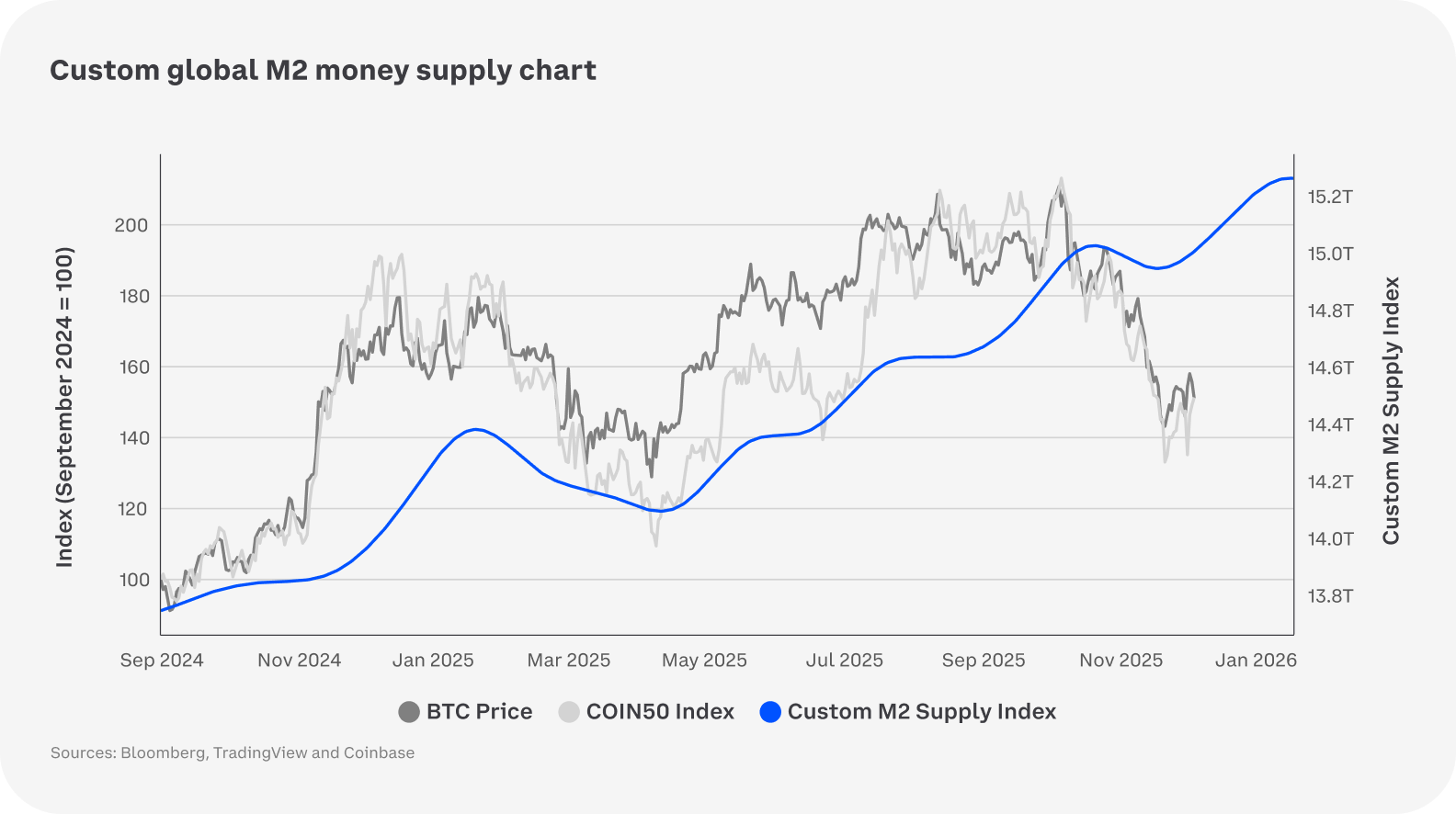Click the 15.2T right axis tick label
This screenshot has width=1456, height=814.
pos(1330,198)
